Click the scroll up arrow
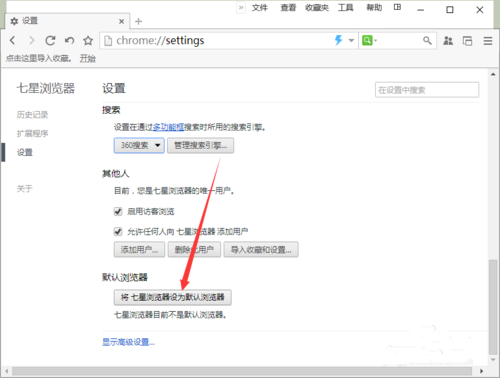This screenshot has height=378, width=500. [x=493, y=74]
